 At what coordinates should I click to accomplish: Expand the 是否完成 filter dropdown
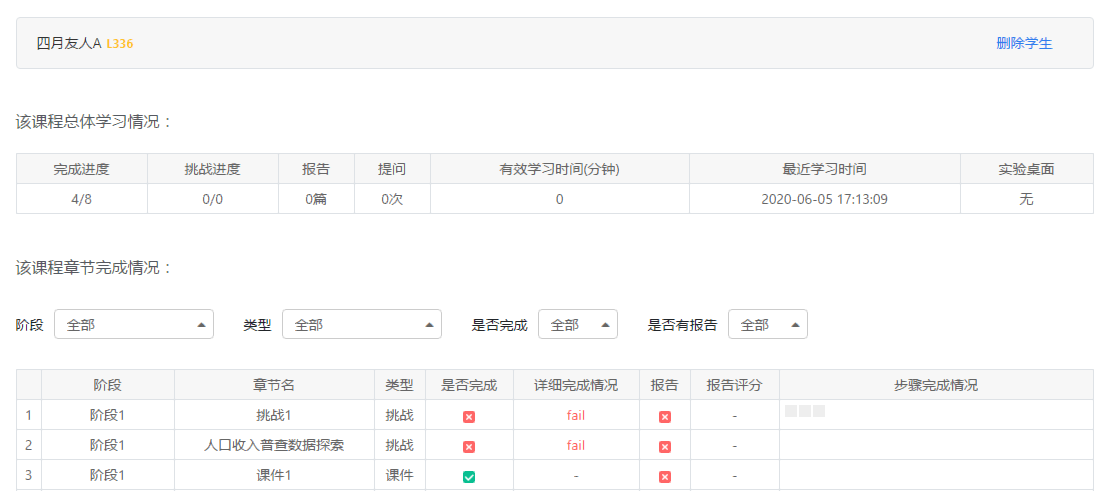coord(577,325)
